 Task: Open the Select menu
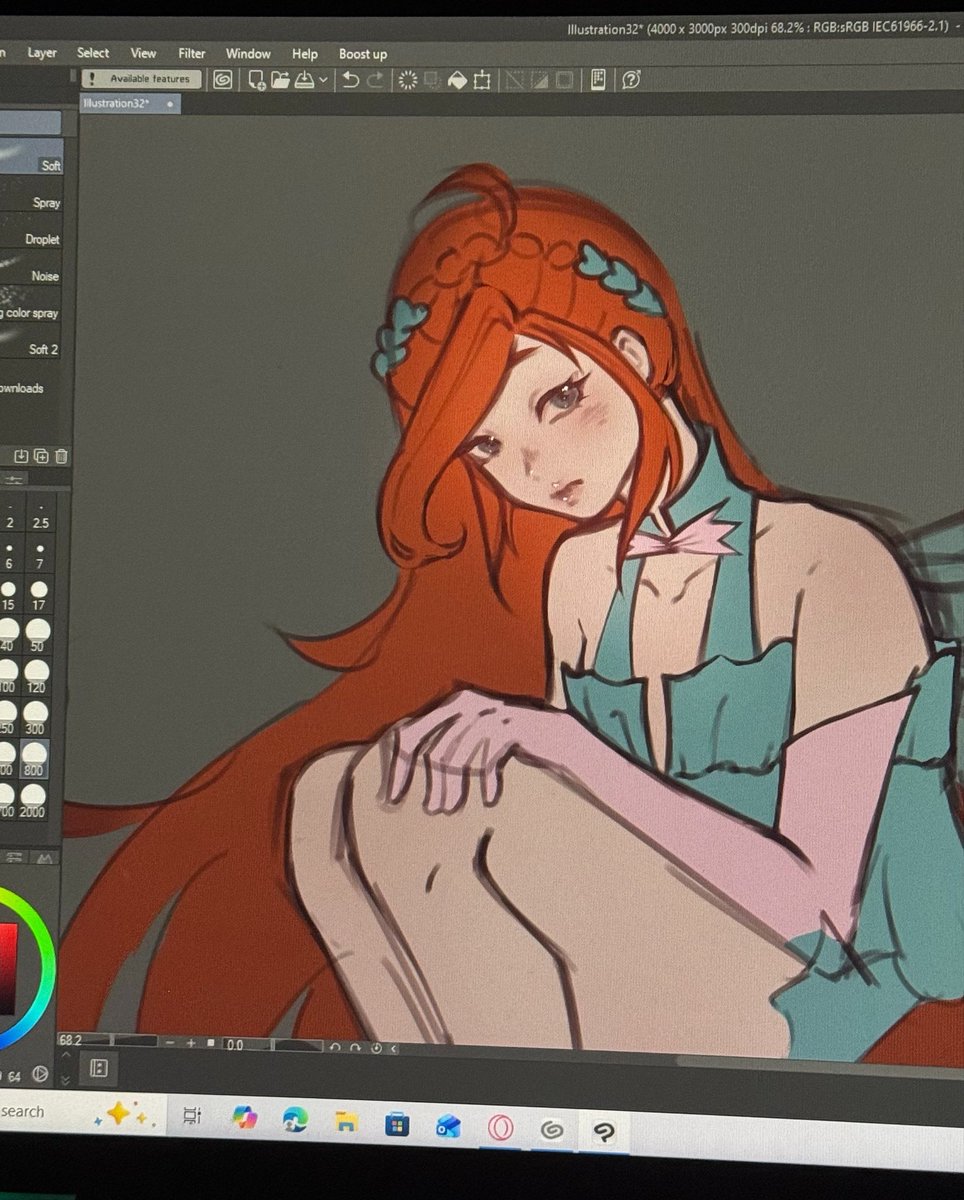point(93,53)
